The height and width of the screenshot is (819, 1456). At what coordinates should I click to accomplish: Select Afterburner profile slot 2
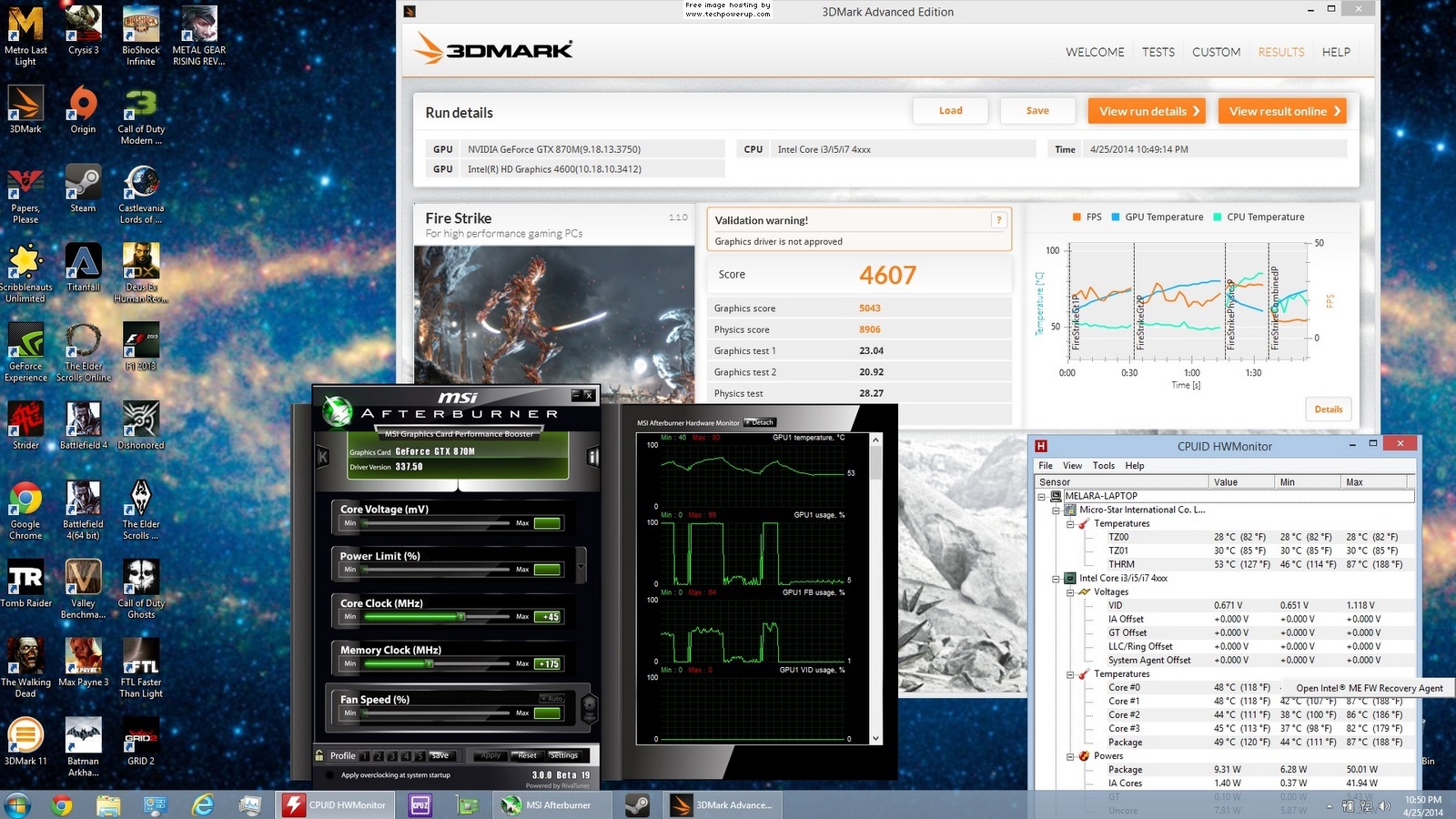pyautogui.click(x=379, y=755)
